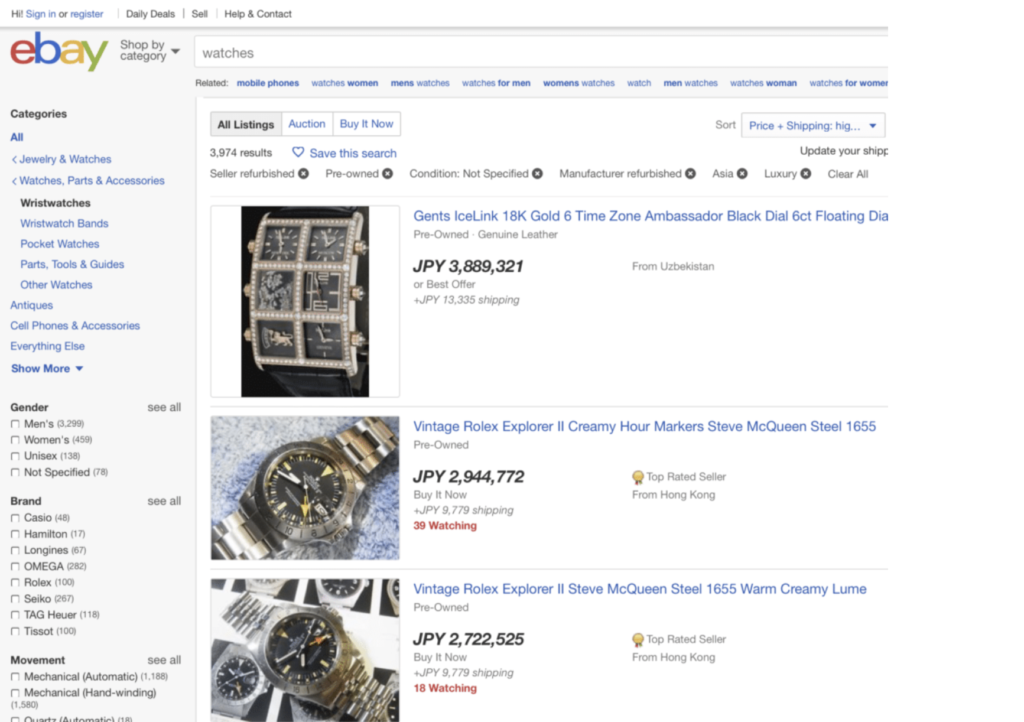Viewport: 1024px width, 722px height.
Task: Check the Rolex brand filter
Action: pos(15,582)
